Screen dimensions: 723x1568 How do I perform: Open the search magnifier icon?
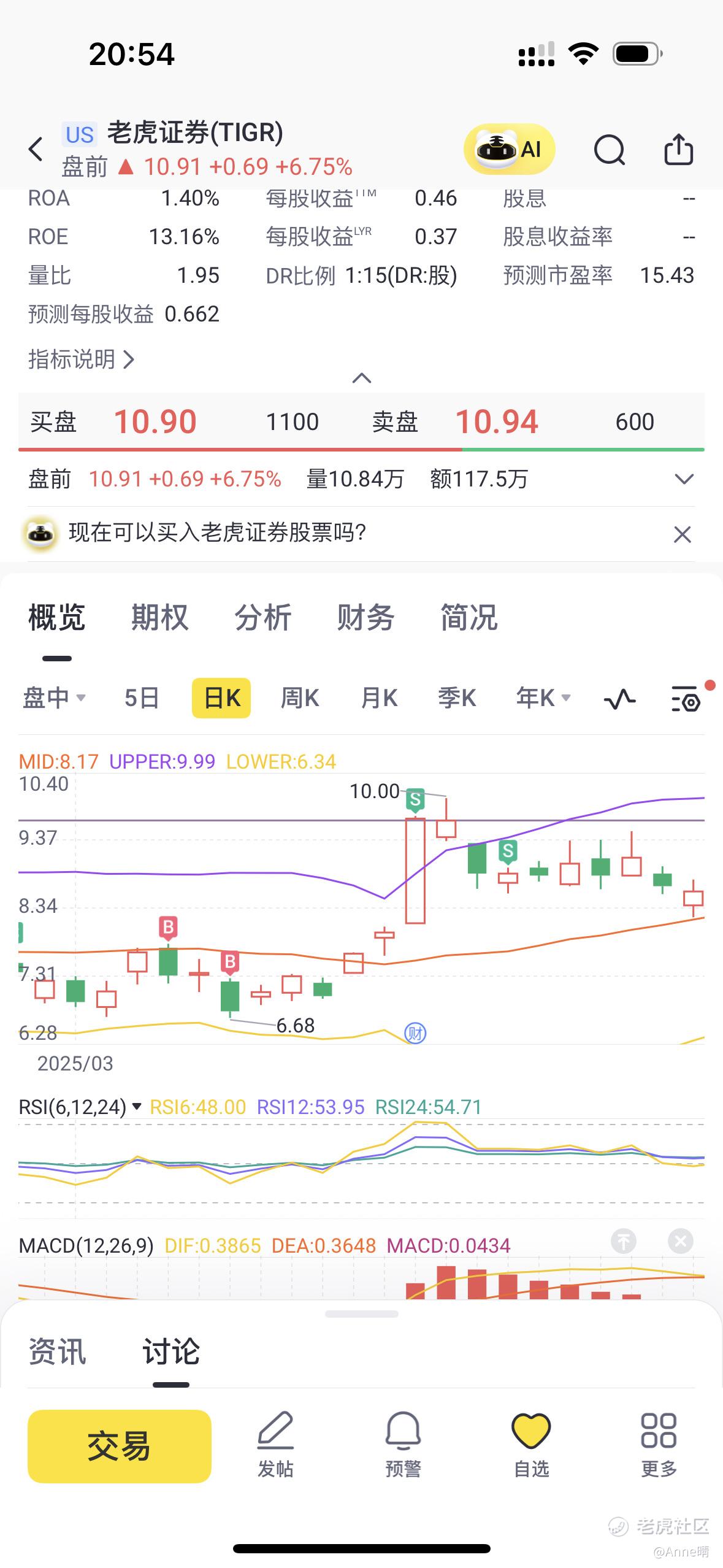click(x=610, y=150)
